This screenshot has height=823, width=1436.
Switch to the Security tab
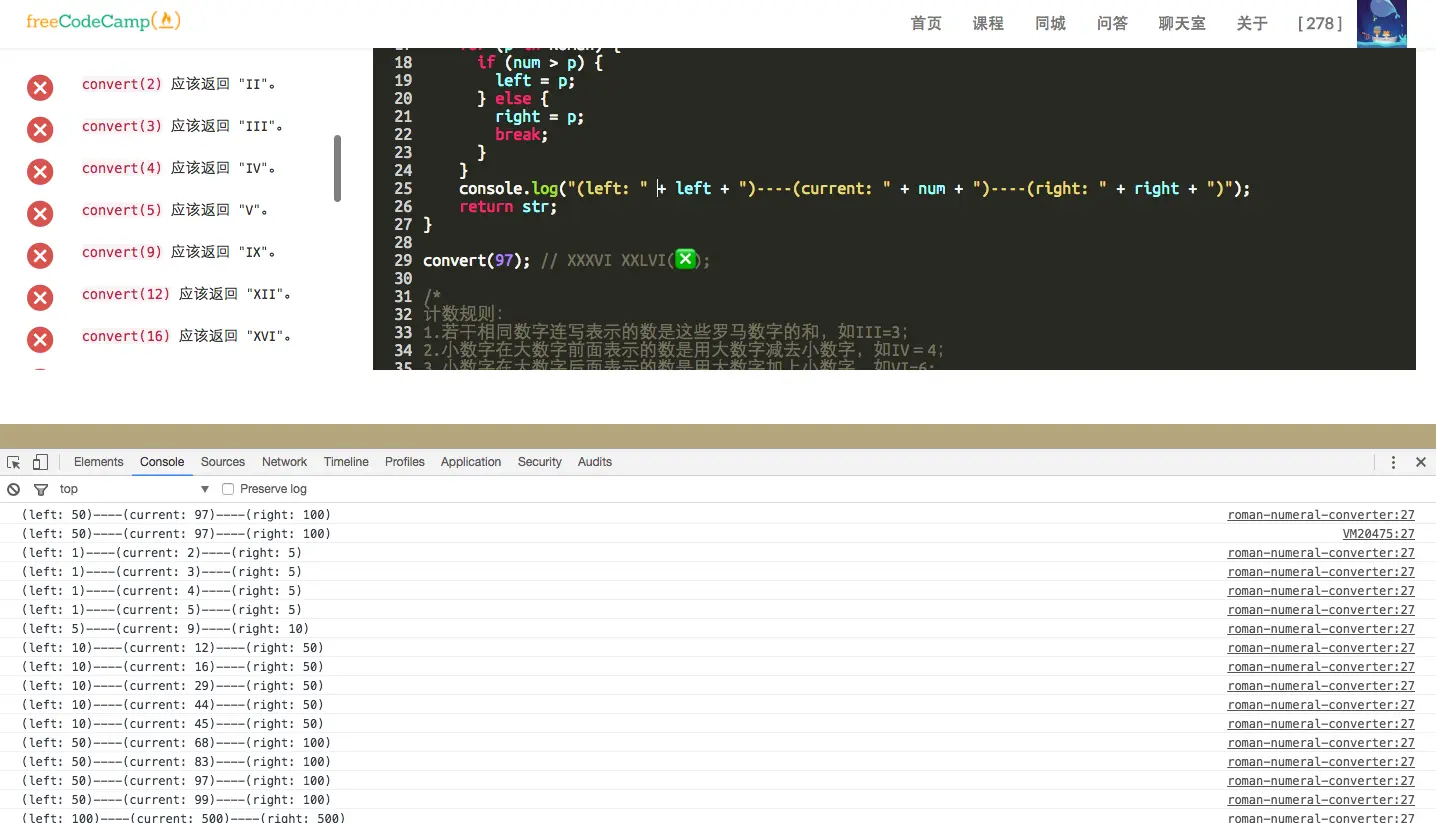(x=540, y=462)
